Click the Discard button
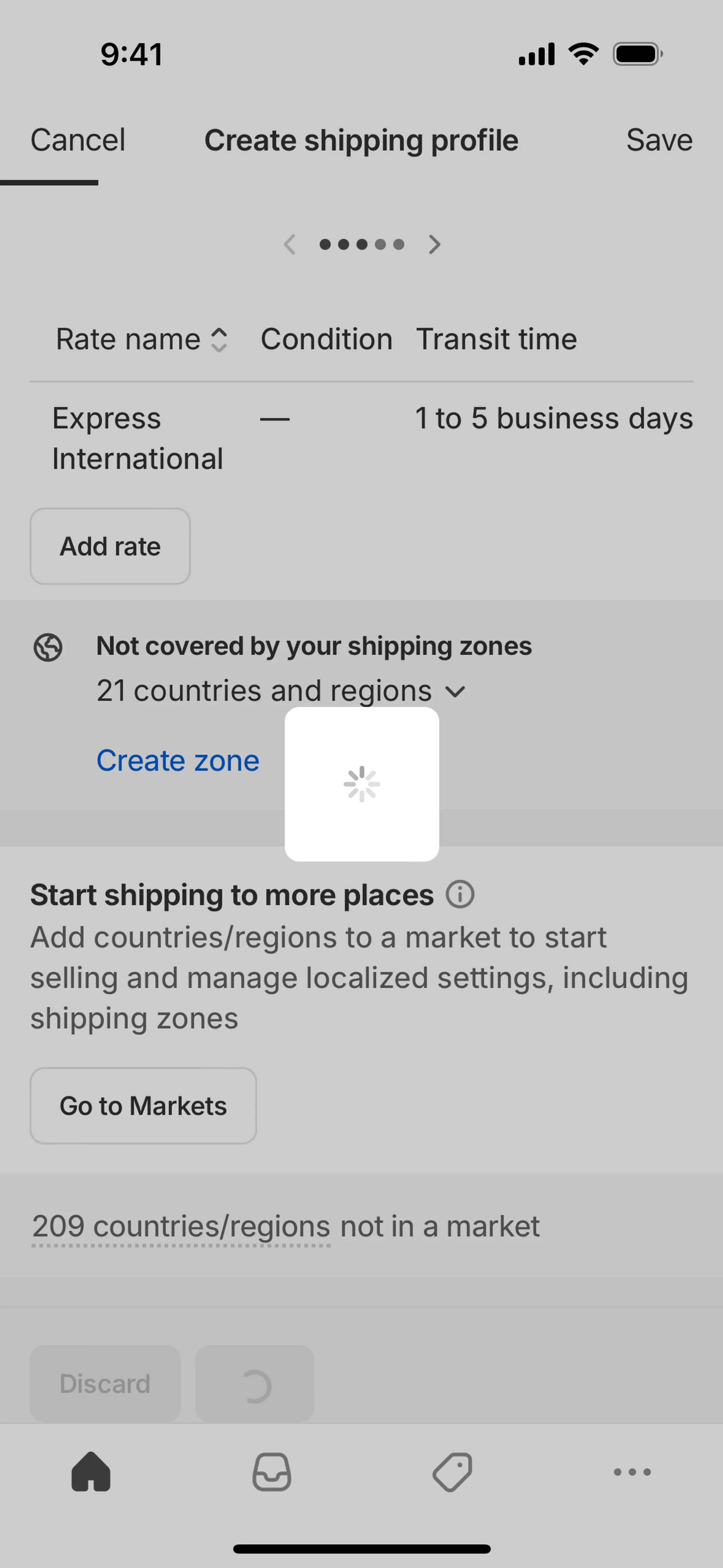The width and height of the screenshot is (723, 1568). click(x=105, y=1383)
